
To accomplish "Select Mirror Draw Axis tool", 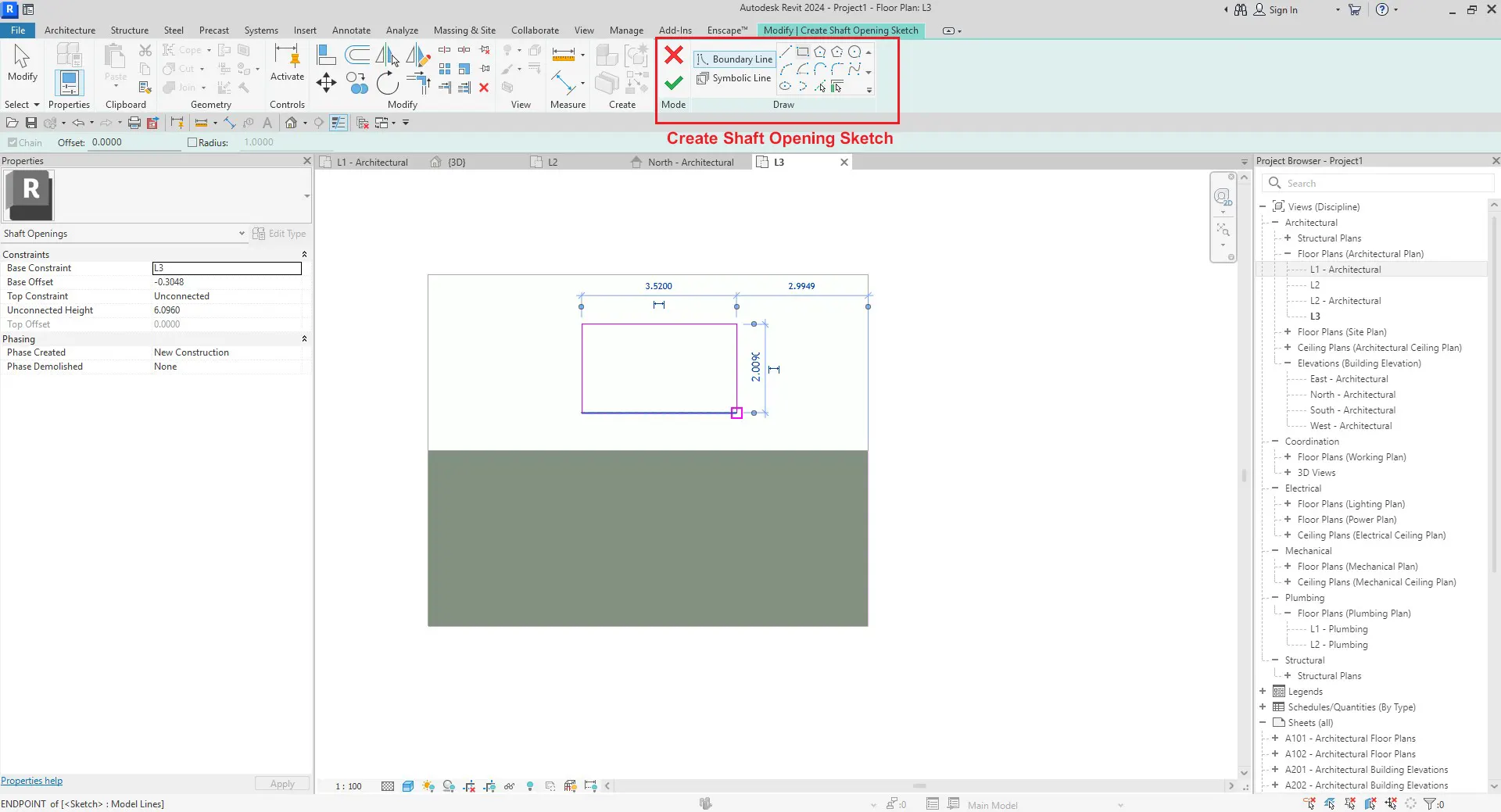I will pyautogui.click(x=418, y=54).
